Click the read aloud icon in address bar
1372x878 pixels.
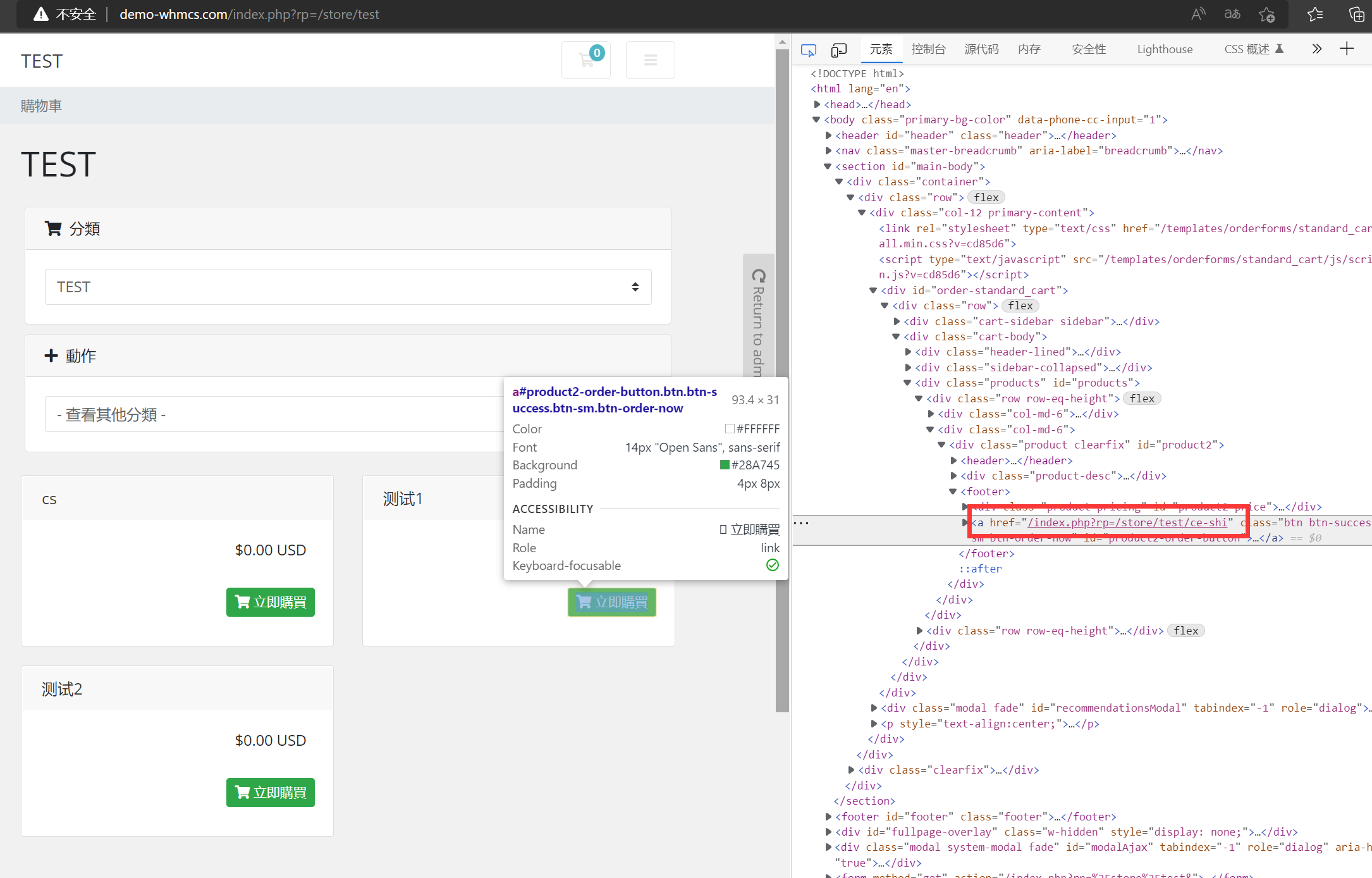pos(1197,14)
